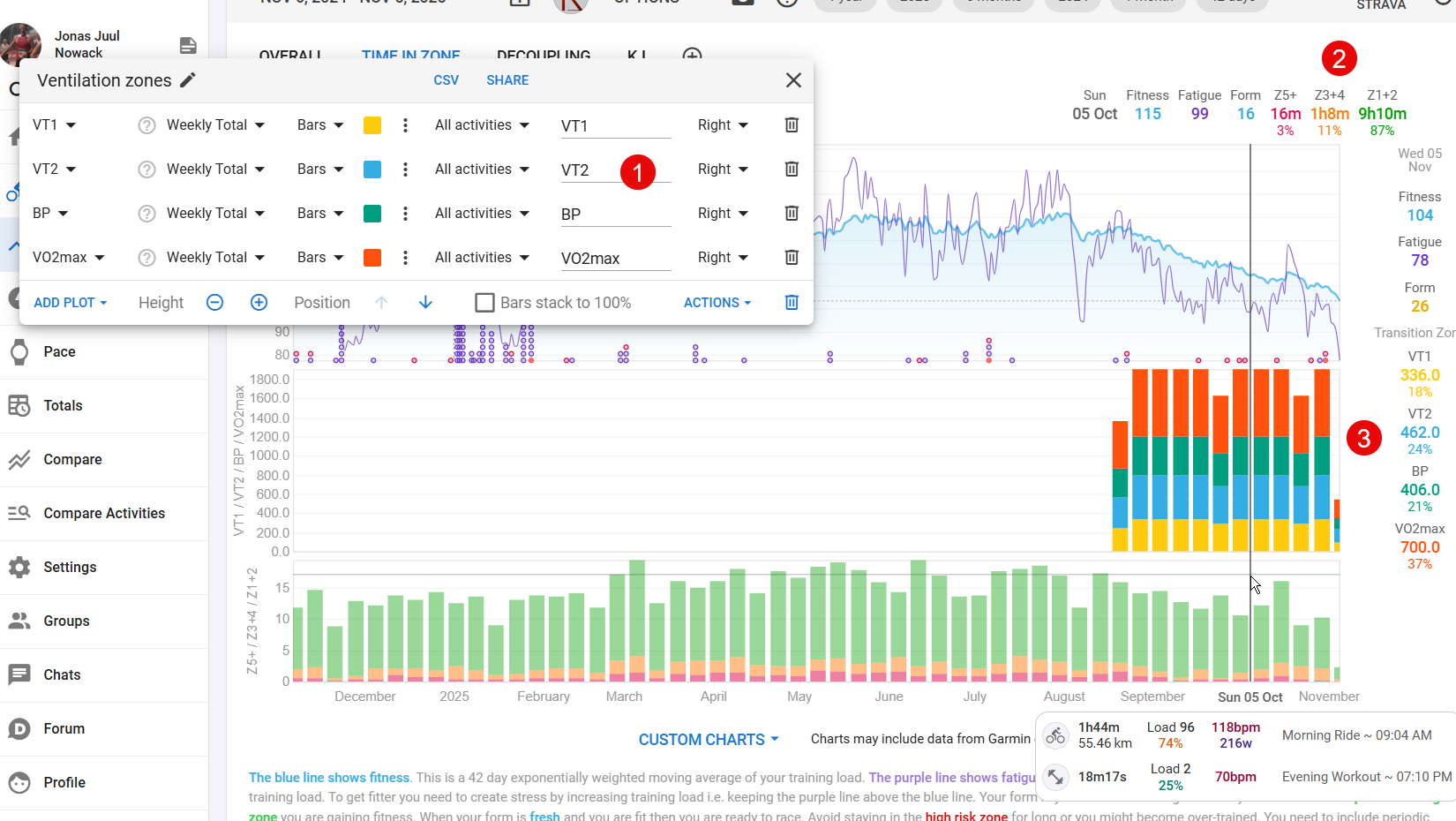The height and width of the screenshot is (821, 1456).
Task: Decrease chart height with the minus icon
Action: click(x=214, y=303)
